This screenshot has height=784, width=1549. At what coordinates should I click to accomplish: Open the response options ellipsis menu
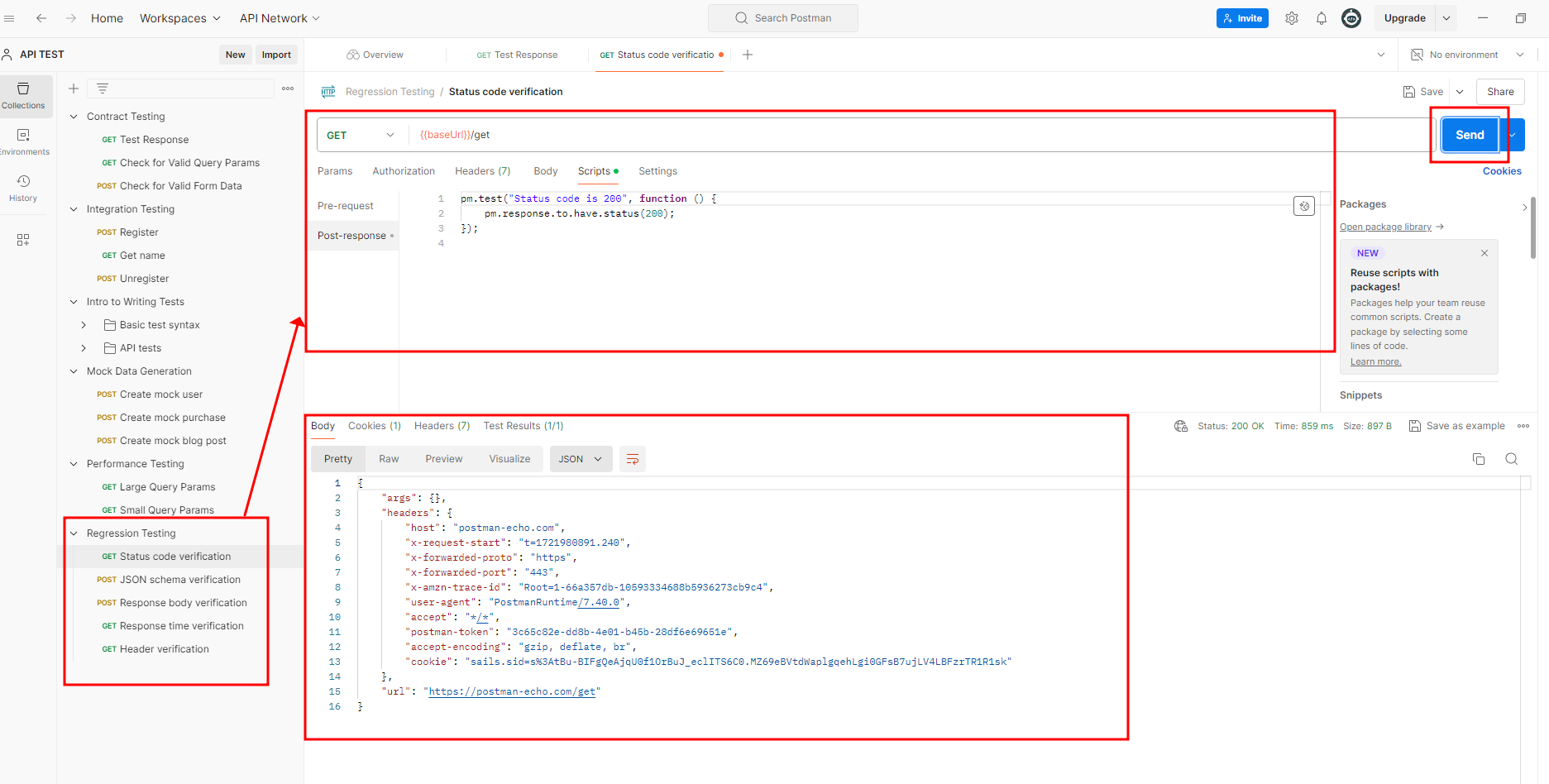point(1523,426)
